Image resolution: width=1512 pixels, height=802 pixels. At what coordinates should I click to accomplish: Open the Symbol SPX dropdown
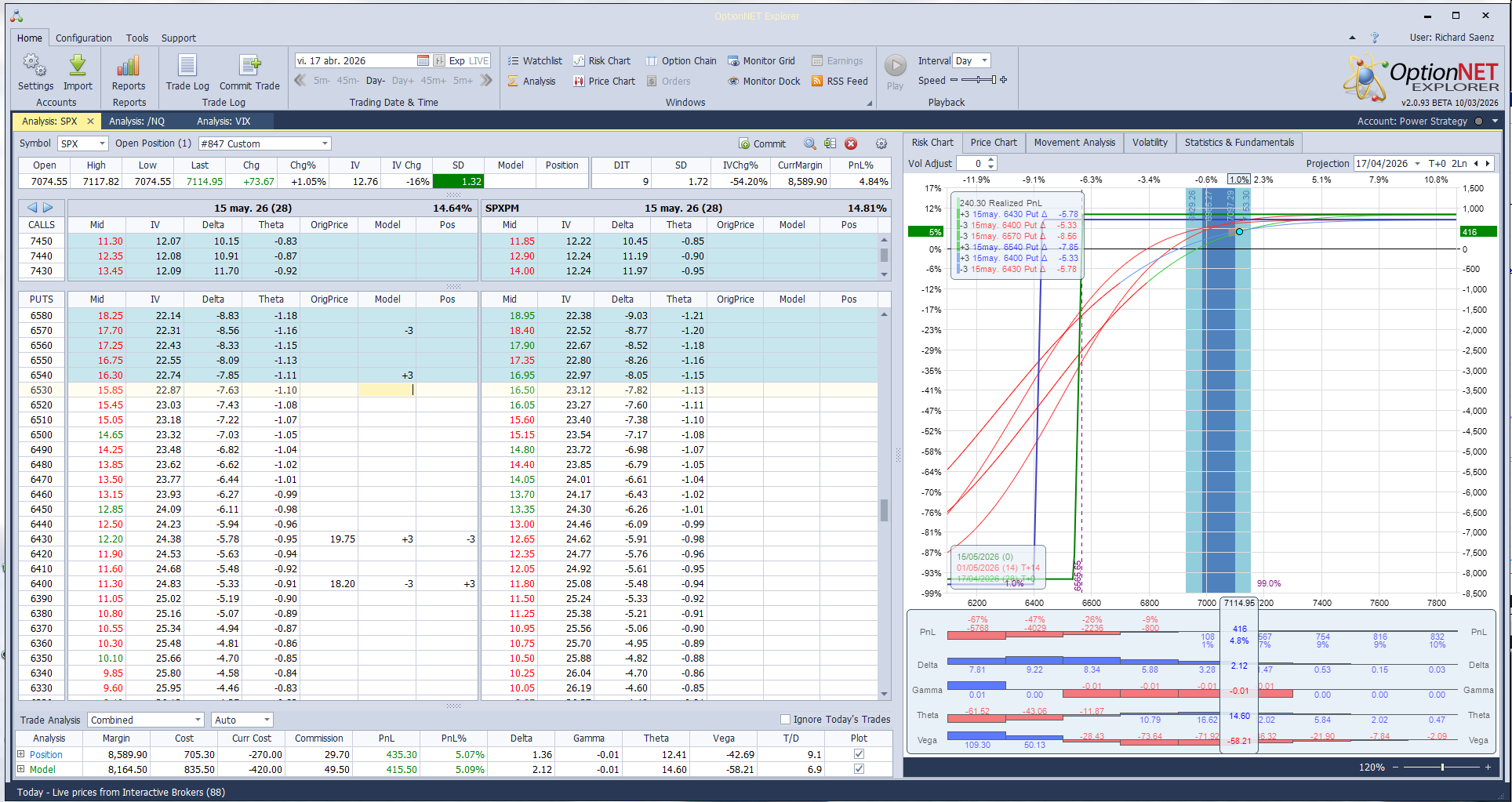tap(102, 143)
